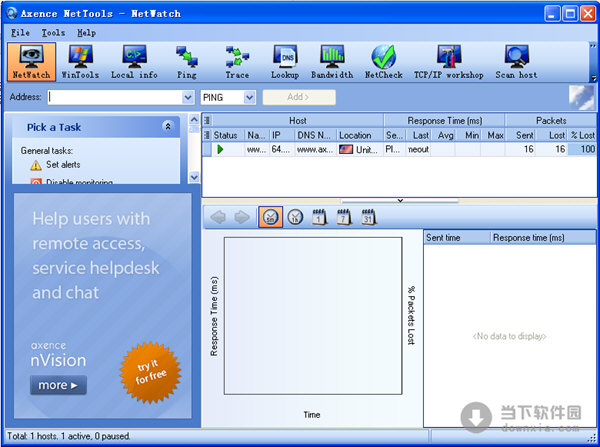This screenshot has height=447, width=600.
Task: Click the '64....' IP cell
Action: pyautogui.click(x=281, y=149)
